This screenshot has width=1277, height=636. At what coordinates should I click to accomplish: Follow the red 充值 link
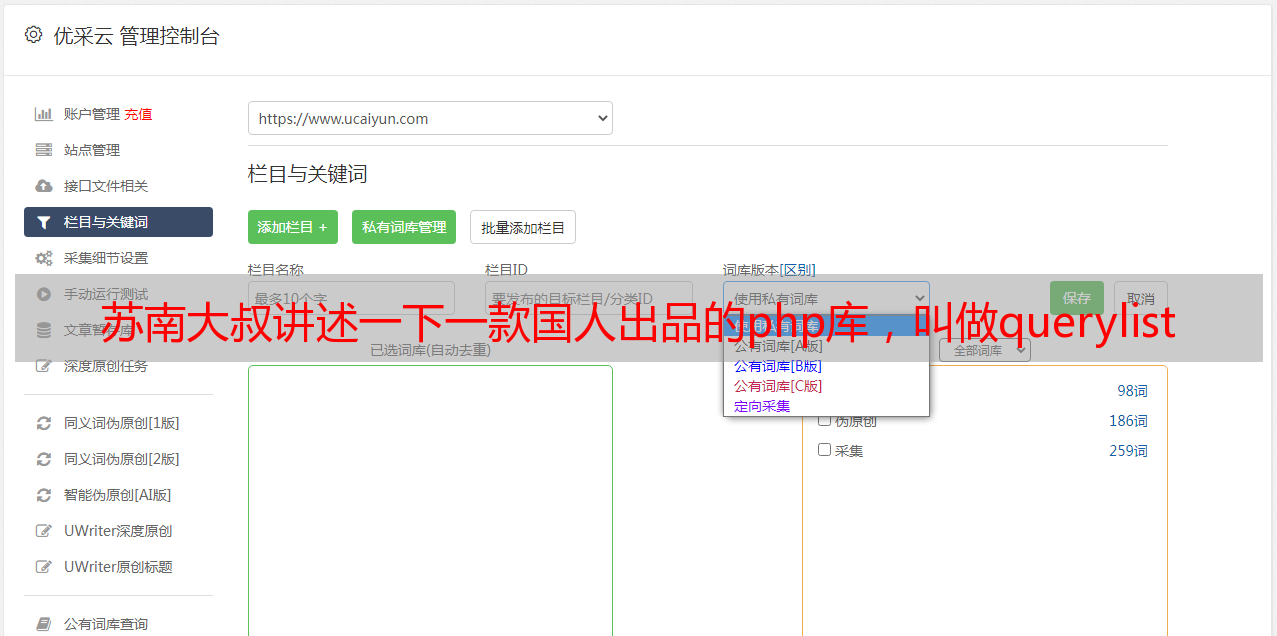coord(138,114)
